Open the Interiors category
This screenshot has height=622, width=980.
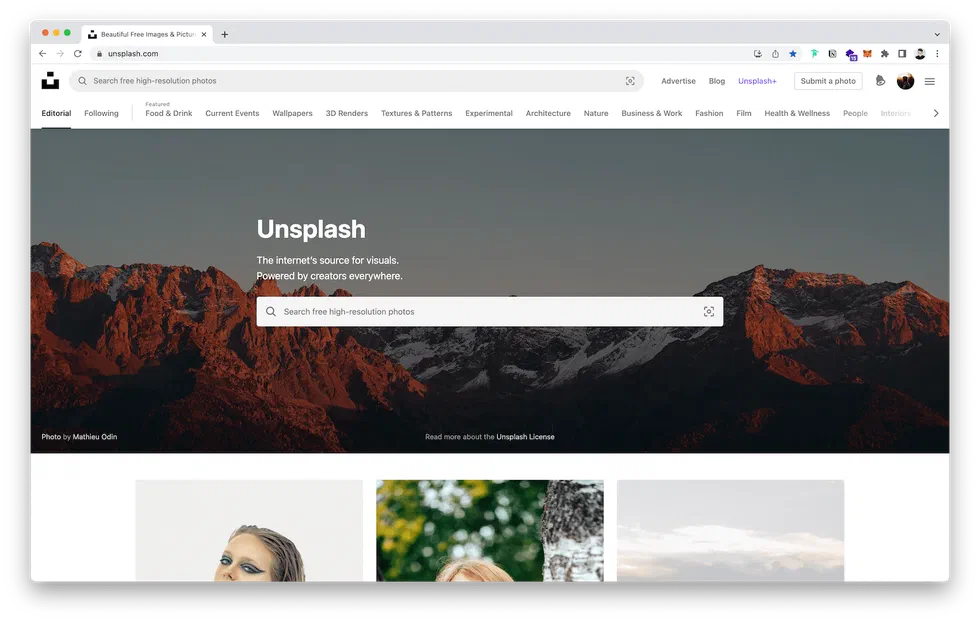tap(895, 113)
